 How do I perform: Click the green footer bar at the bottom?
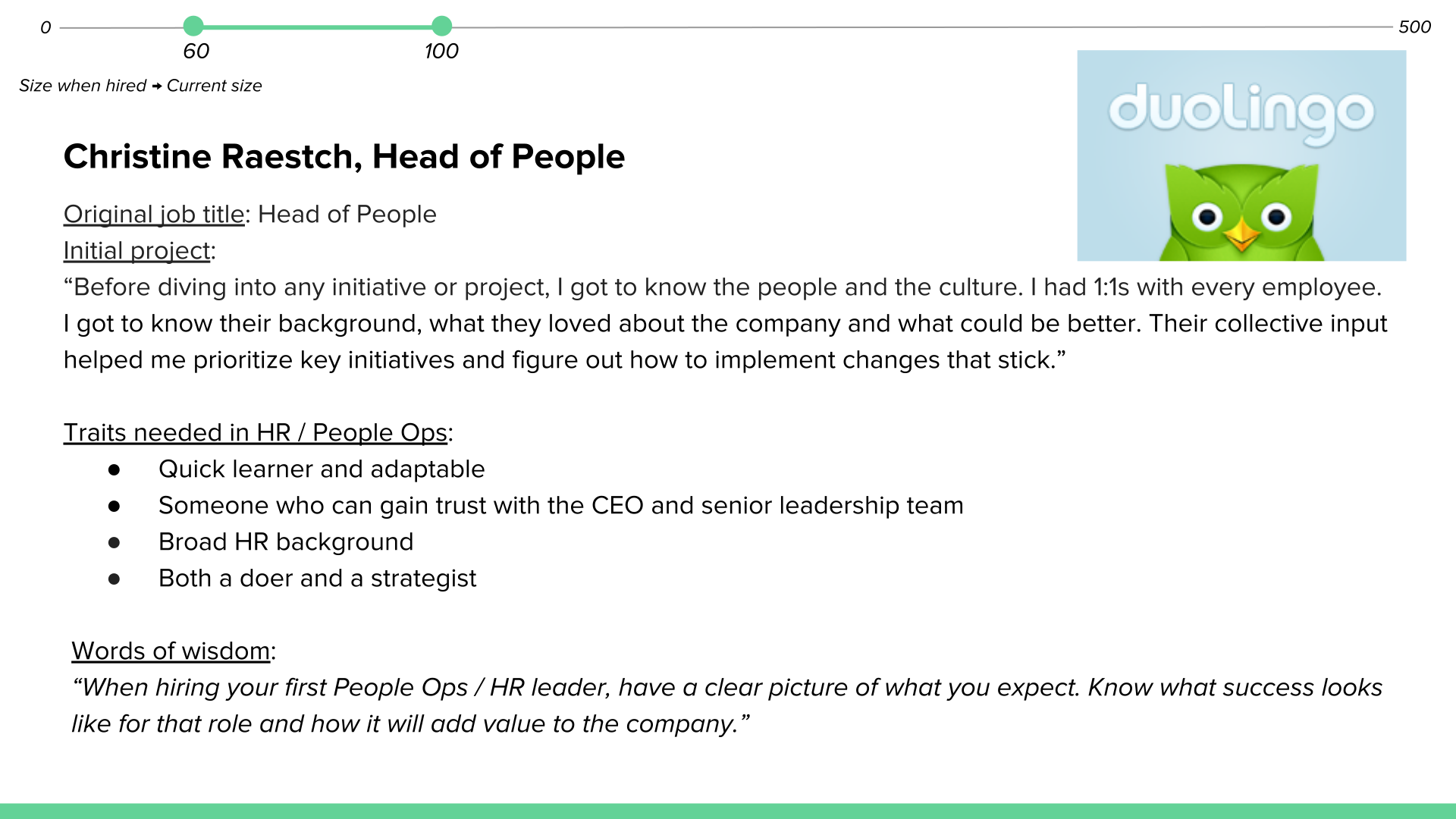[728, 811]
